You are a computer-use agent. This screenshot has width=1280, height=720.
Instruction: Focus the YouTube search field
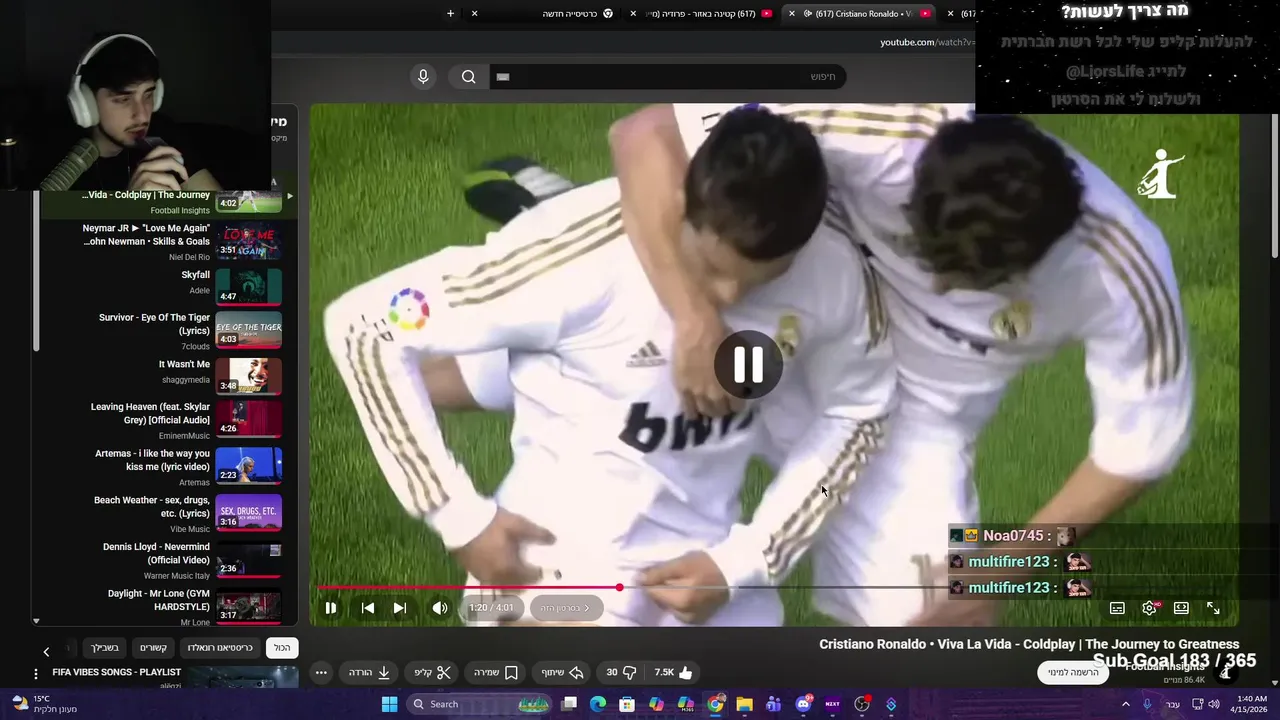[666, 77]
